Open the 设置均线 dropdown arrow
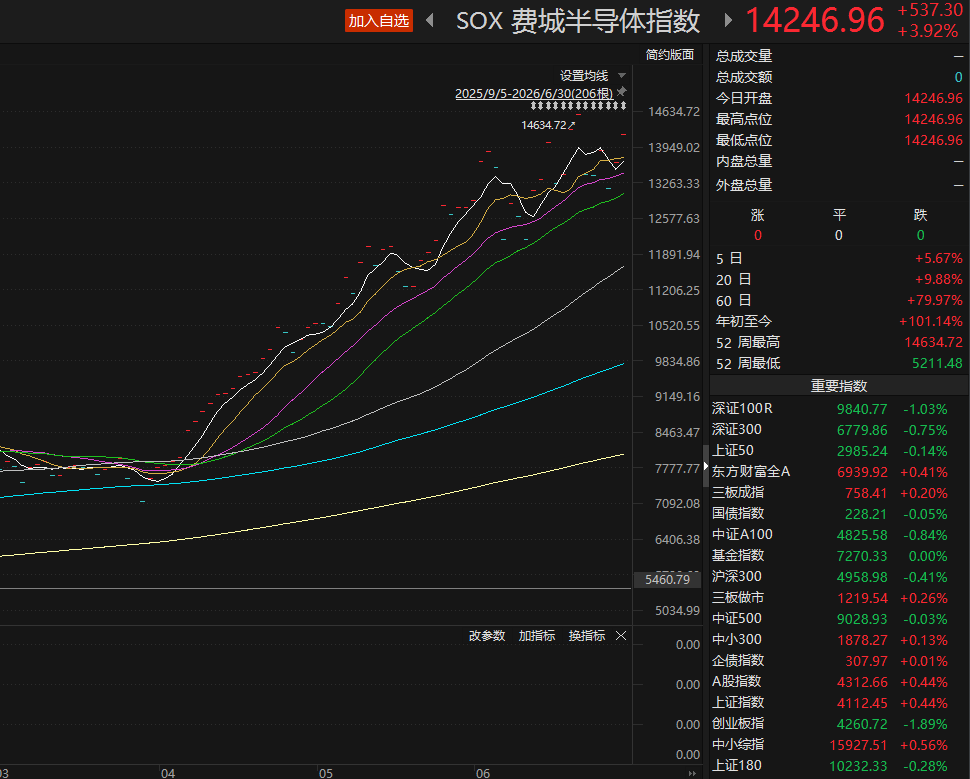Image resolution: width=970 pixels, height=779 pixels. [622, 75]
